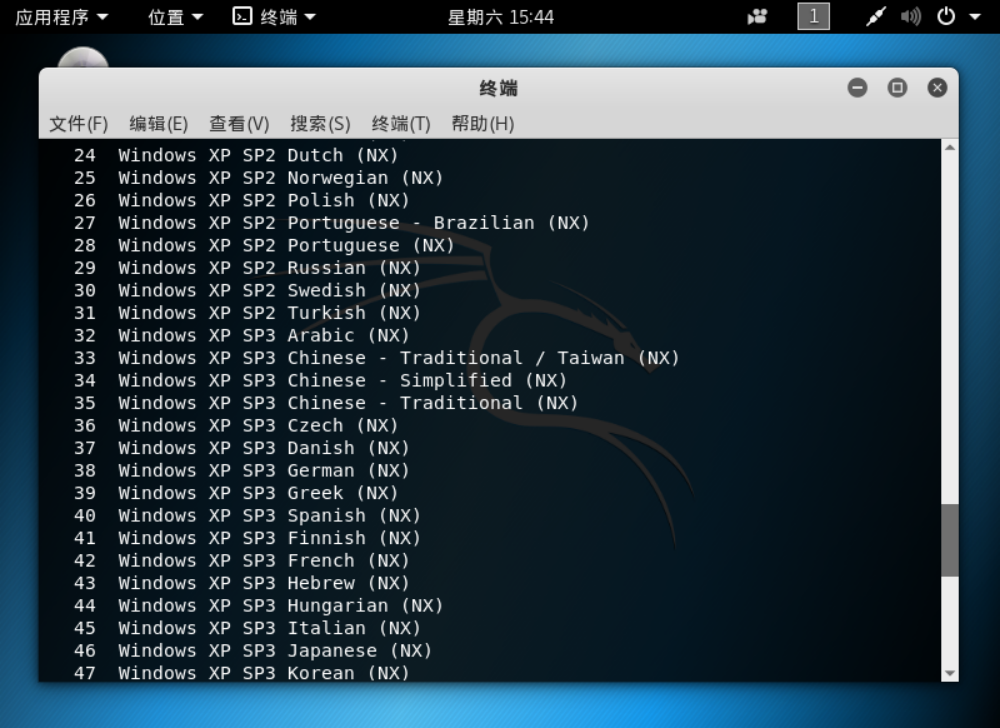Viewport: 1000px width, 728px height.
Task: Click the screen recording camera icon
Action: 757,17
